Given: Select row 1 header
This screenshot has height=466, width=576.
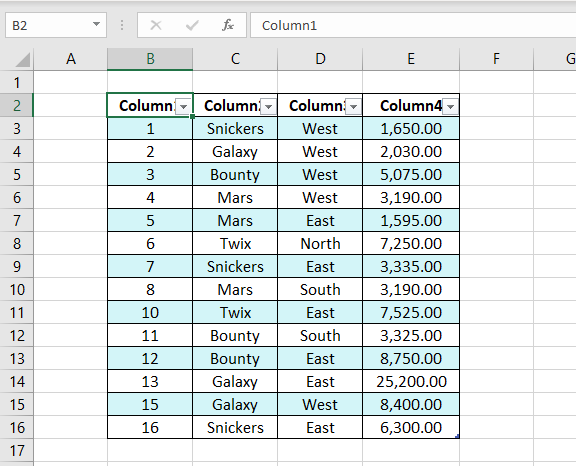Looking at the screenshot, I should pyautogui.click(x=17, y=82).
